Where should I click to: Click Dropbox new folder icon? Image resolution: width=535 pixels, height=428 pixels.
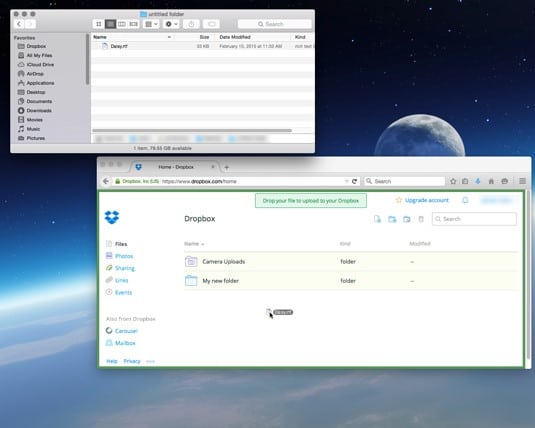click(x=392, y=219)
